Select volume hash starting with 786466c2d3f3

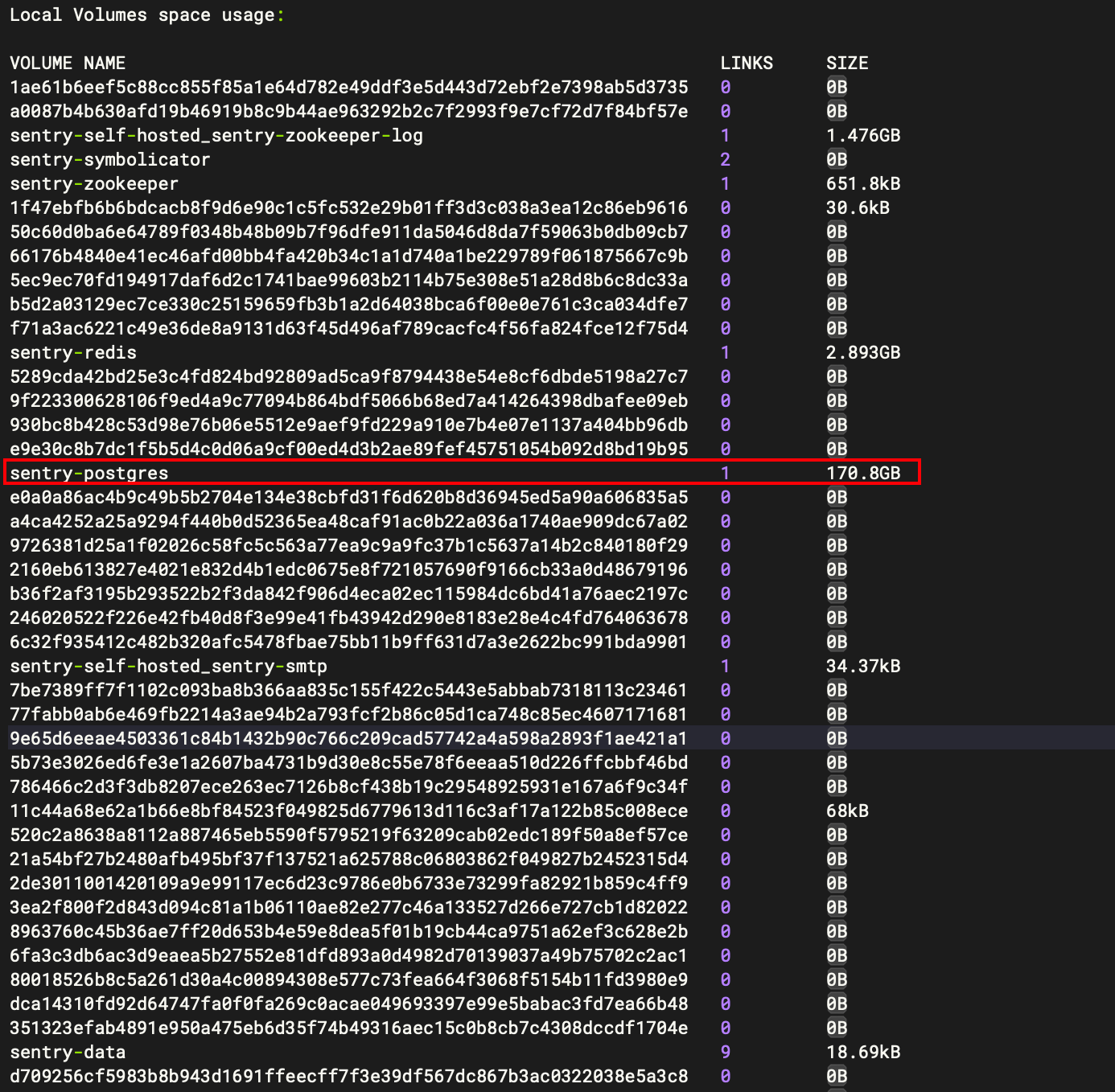click(x=349, y=786)
